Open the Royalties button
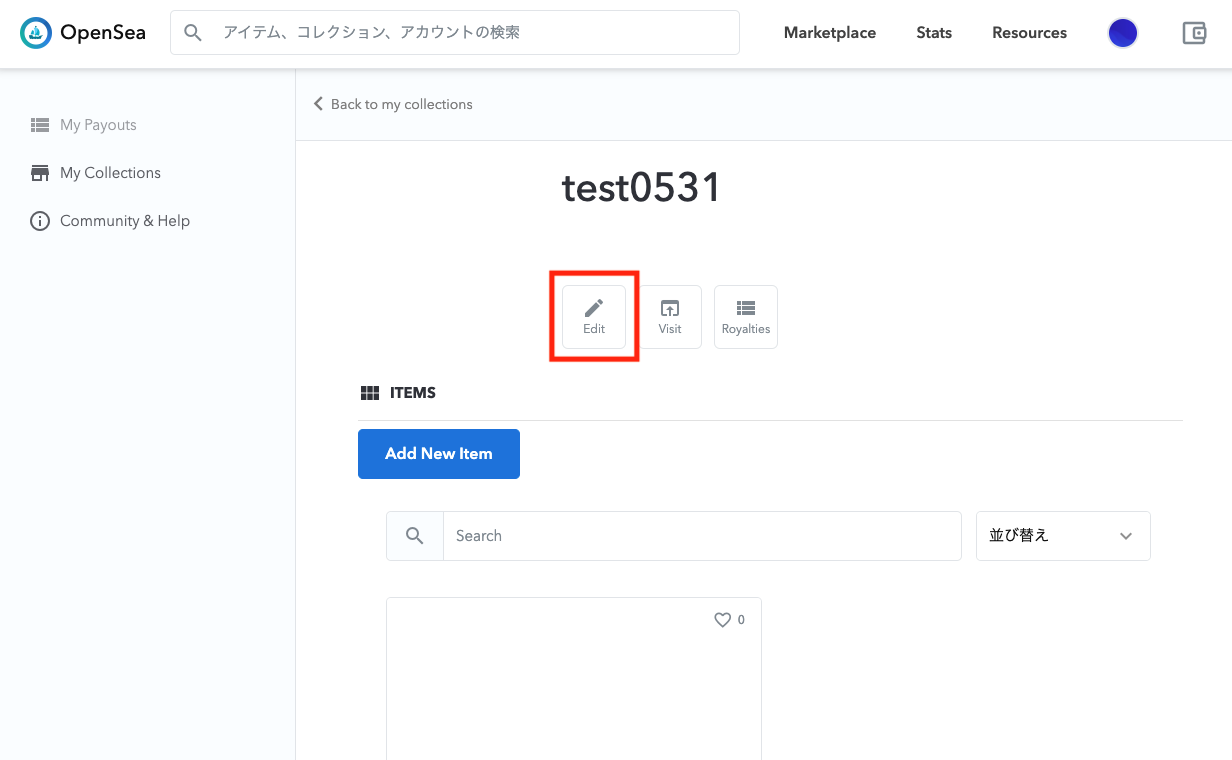The width and height of the screenshot is (1232, 760). coord(746,317)
